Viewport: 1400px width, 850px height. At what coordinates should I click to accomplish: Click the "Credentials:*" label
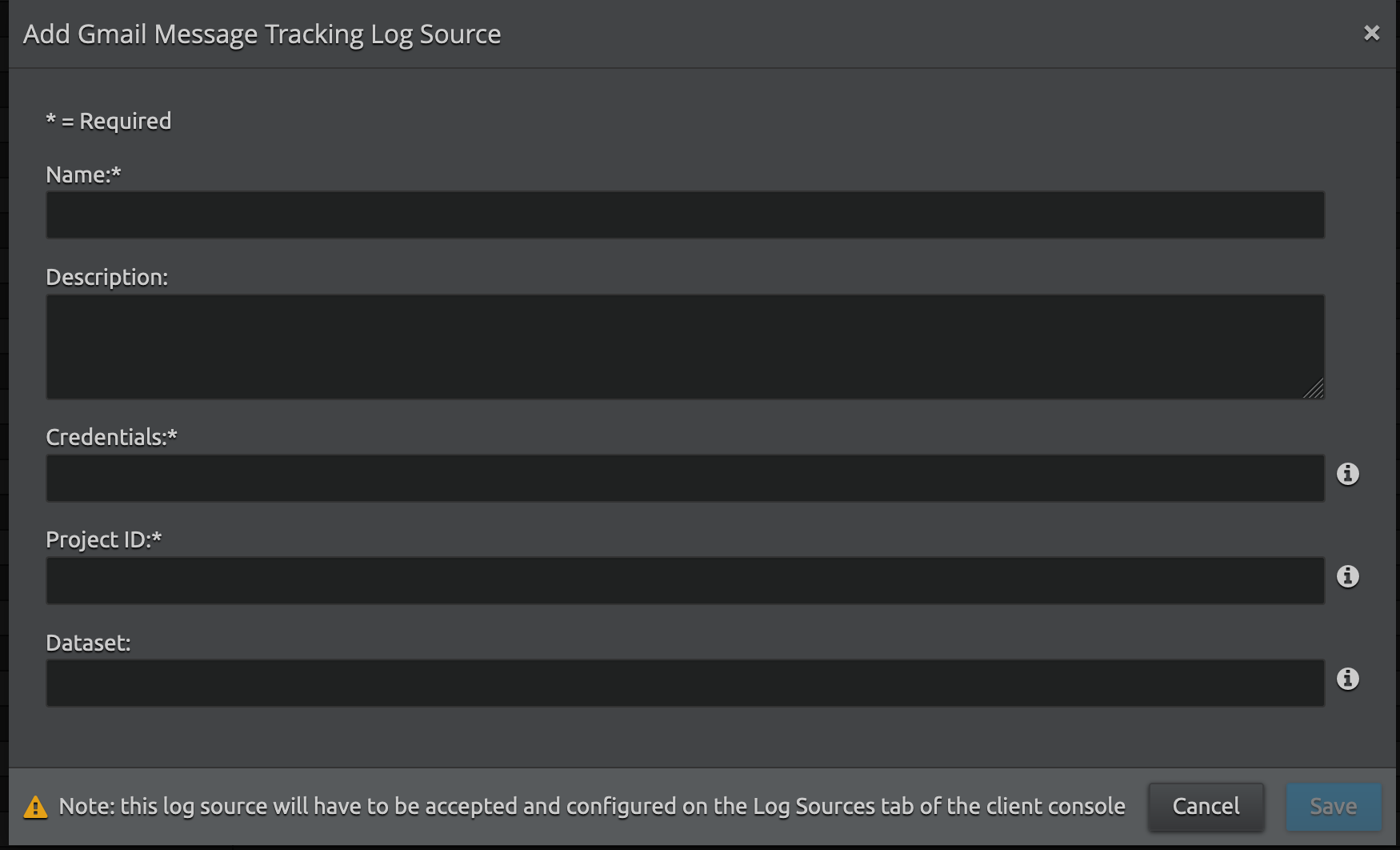[x=111, y=437]
